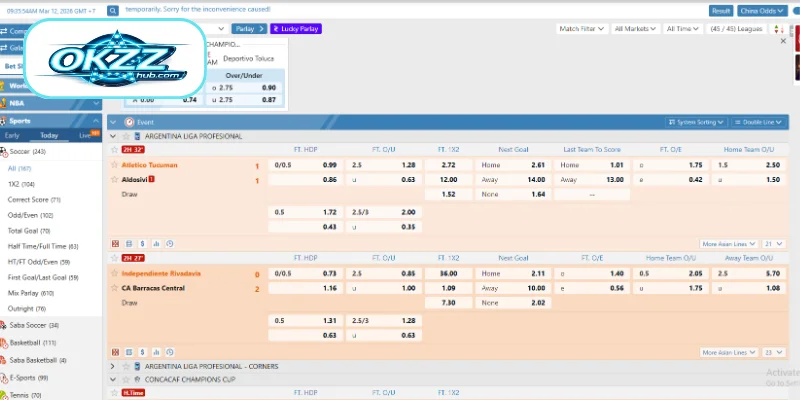Screen dimensions: 800x400
Task: Toggle the star next to Aldosivi
Action: (x=115, y=180)
